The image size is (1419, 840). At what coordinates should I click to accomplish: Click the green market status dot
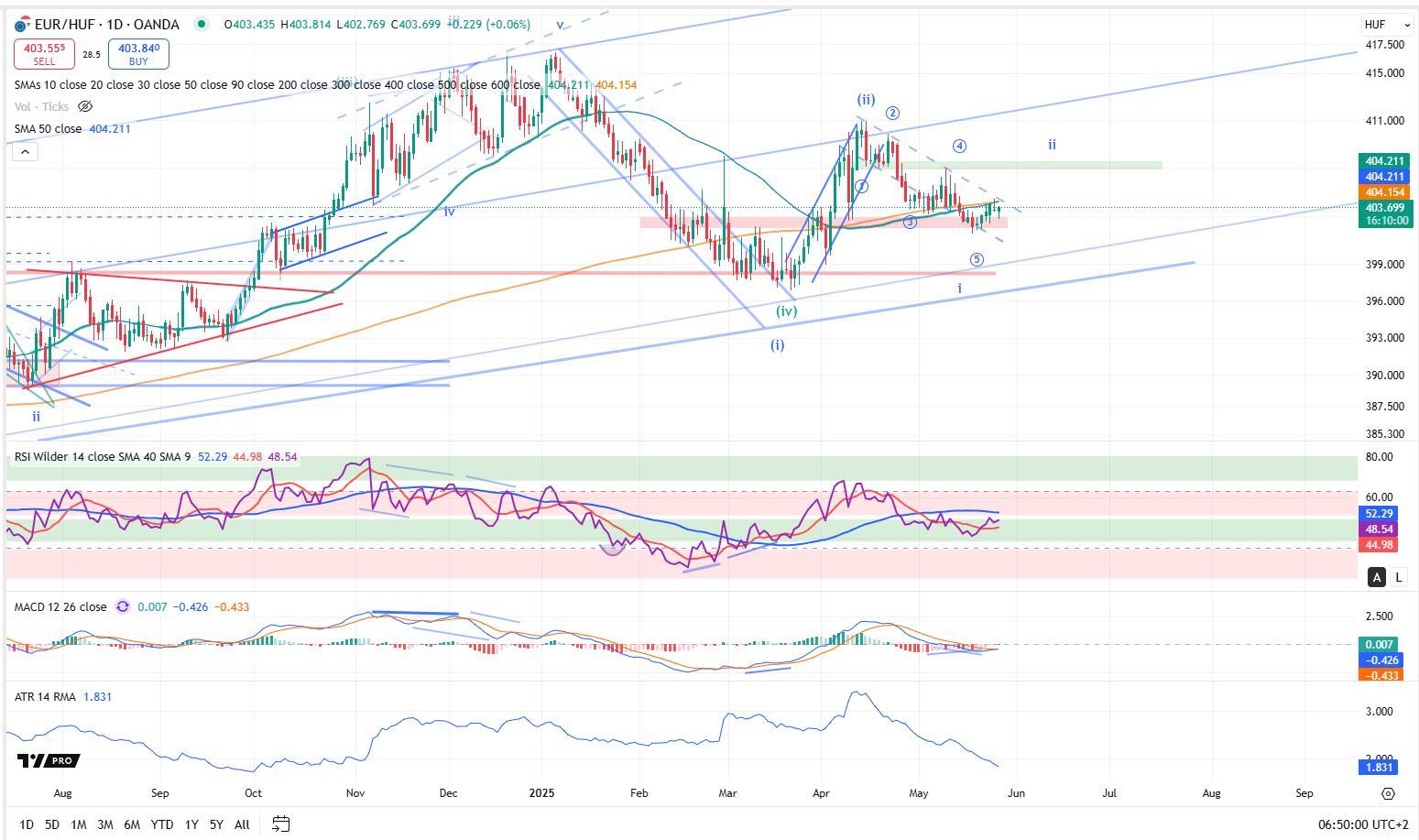tap(201, 24)
